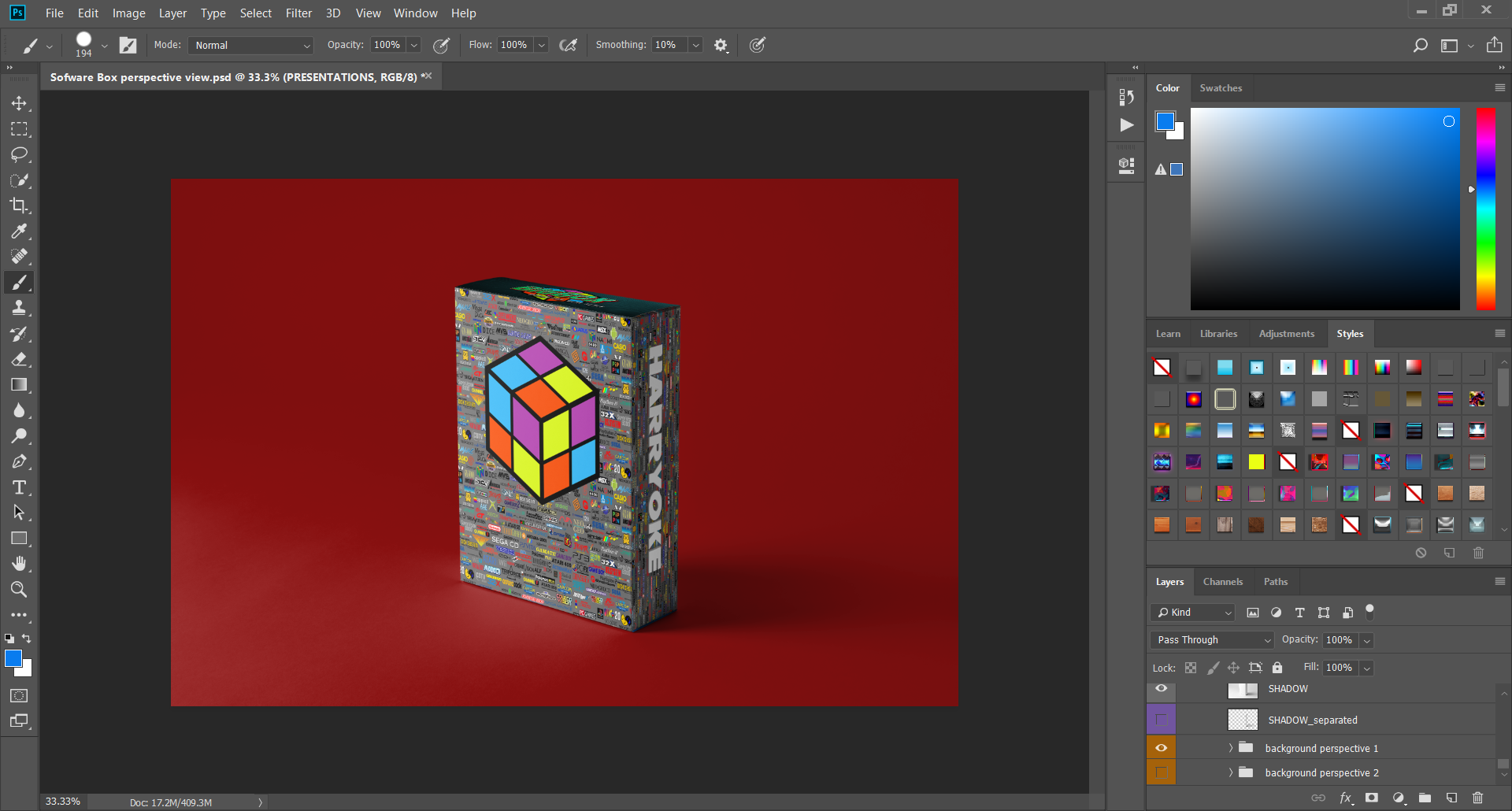Select the Eyedropper tool
This screenshot has width=1512, height=811.
point(19,231)
